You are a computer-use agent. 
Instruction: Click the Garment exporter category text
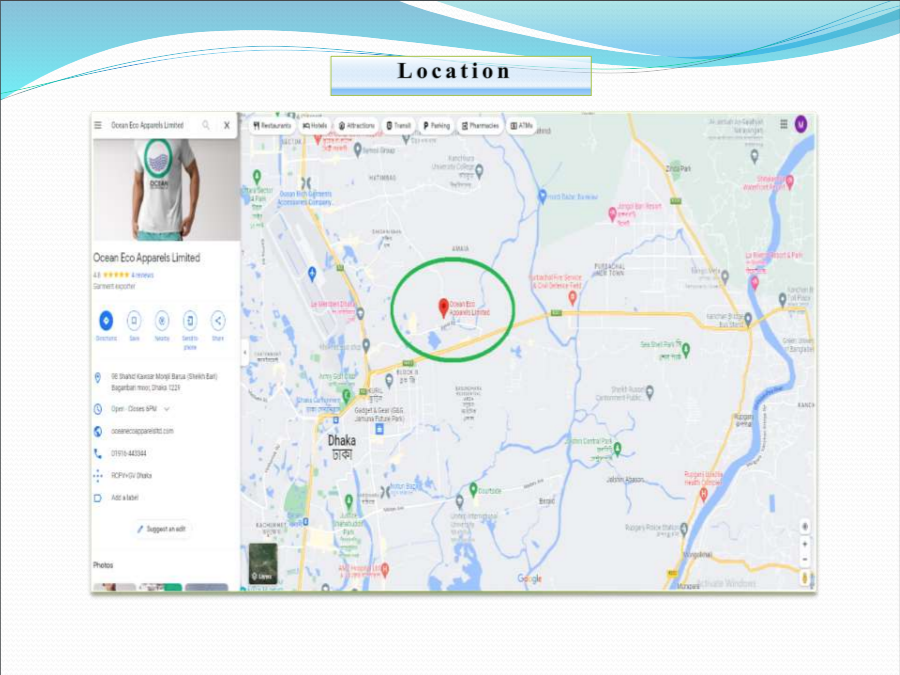click(114, 286)
